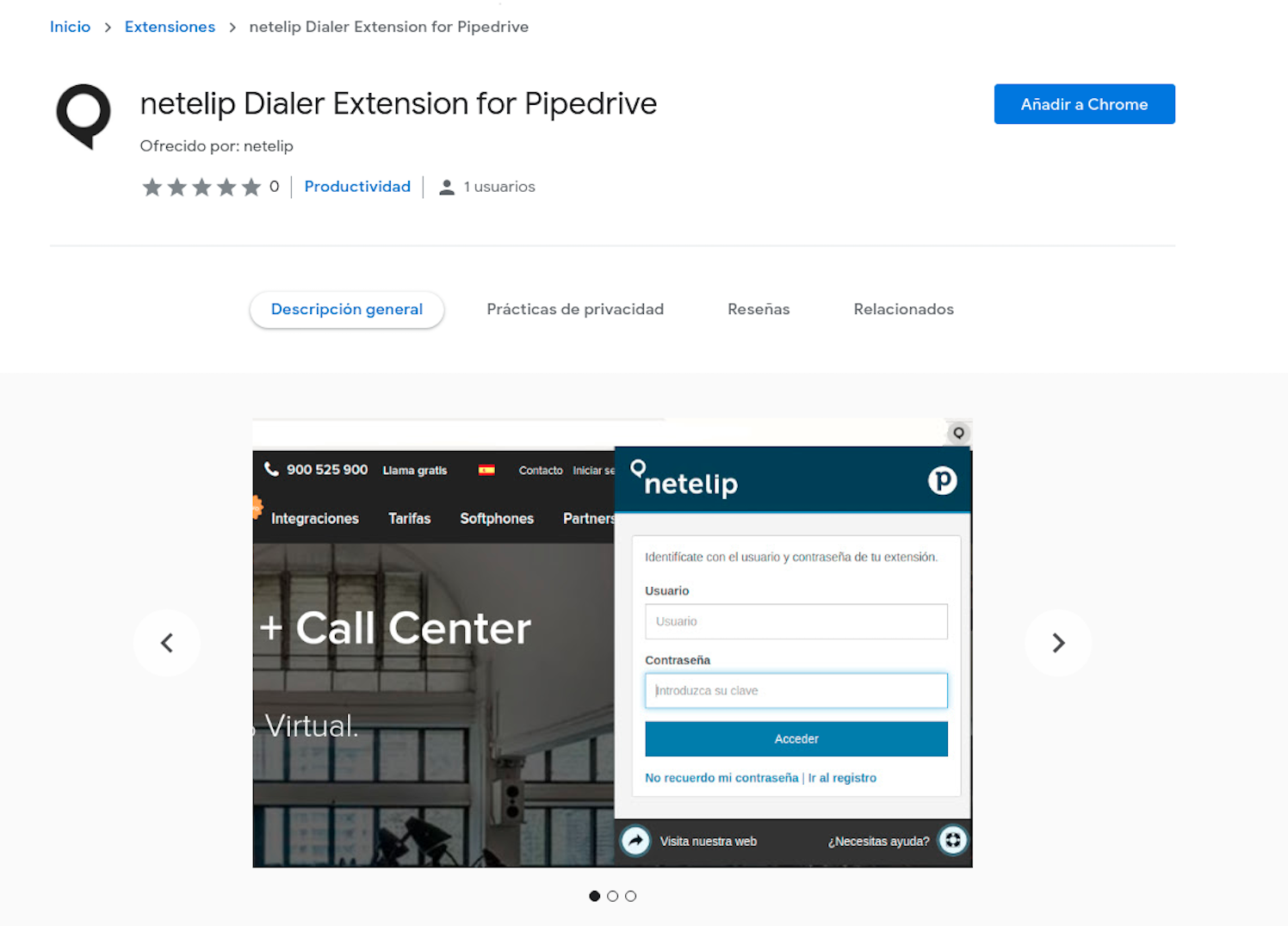Click the breadcrumb chevron after Extensiones

[232, 28]
